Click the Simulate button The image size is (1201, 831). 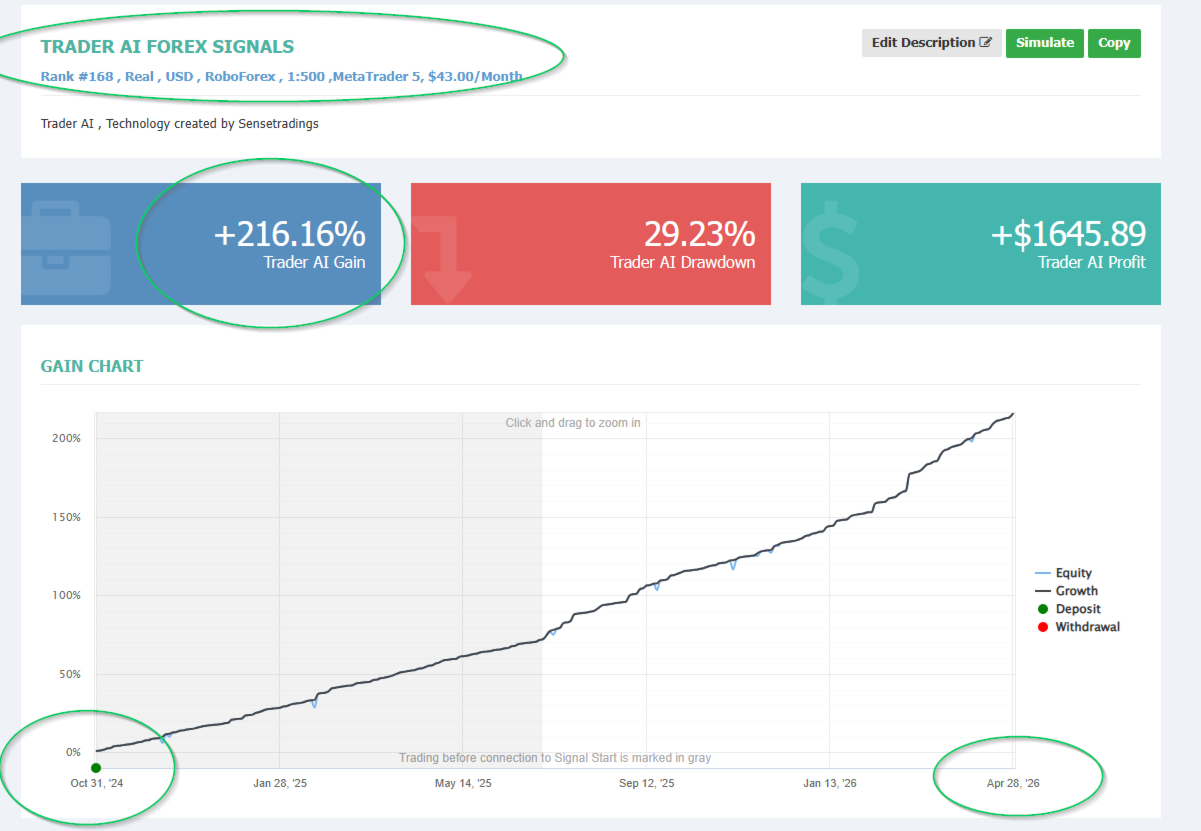(1044, 43)
